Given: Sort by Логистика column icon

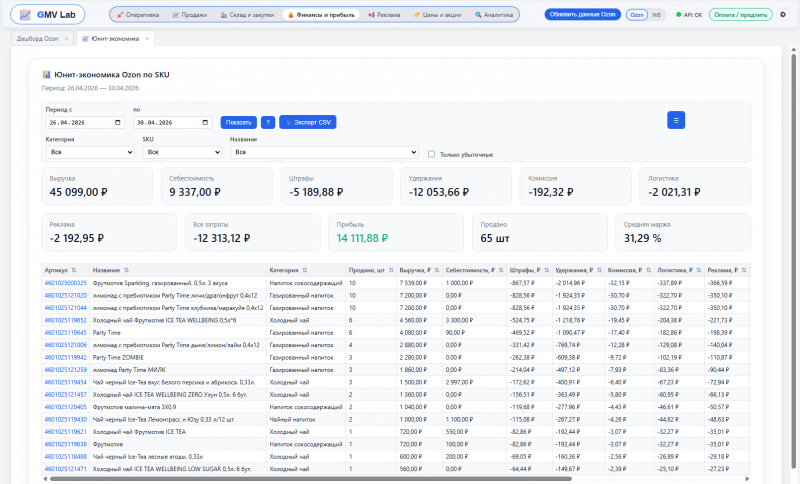Looking at the screenshot, I should tap(698, 270).
